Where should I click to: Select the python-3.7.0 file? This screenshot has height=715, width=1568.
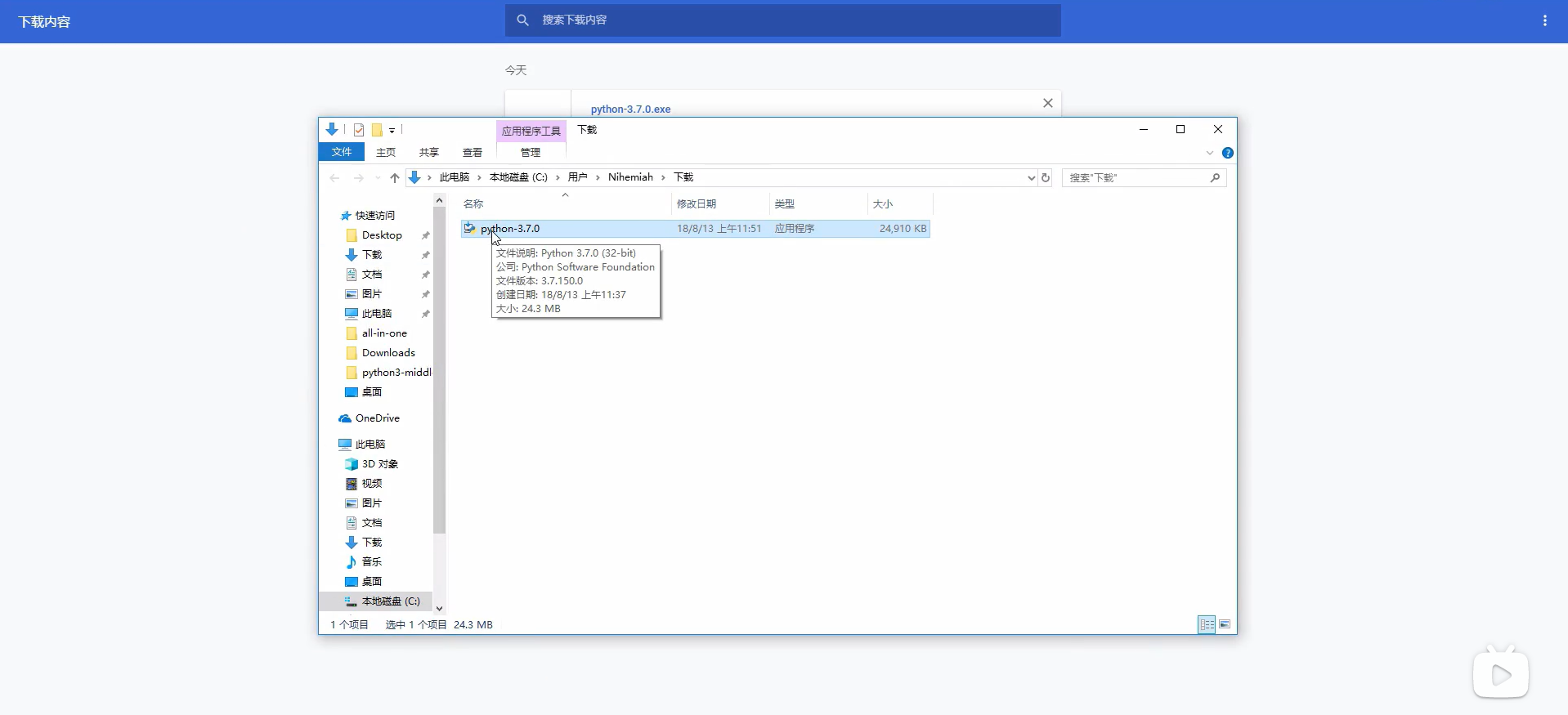tap(695, 229)
